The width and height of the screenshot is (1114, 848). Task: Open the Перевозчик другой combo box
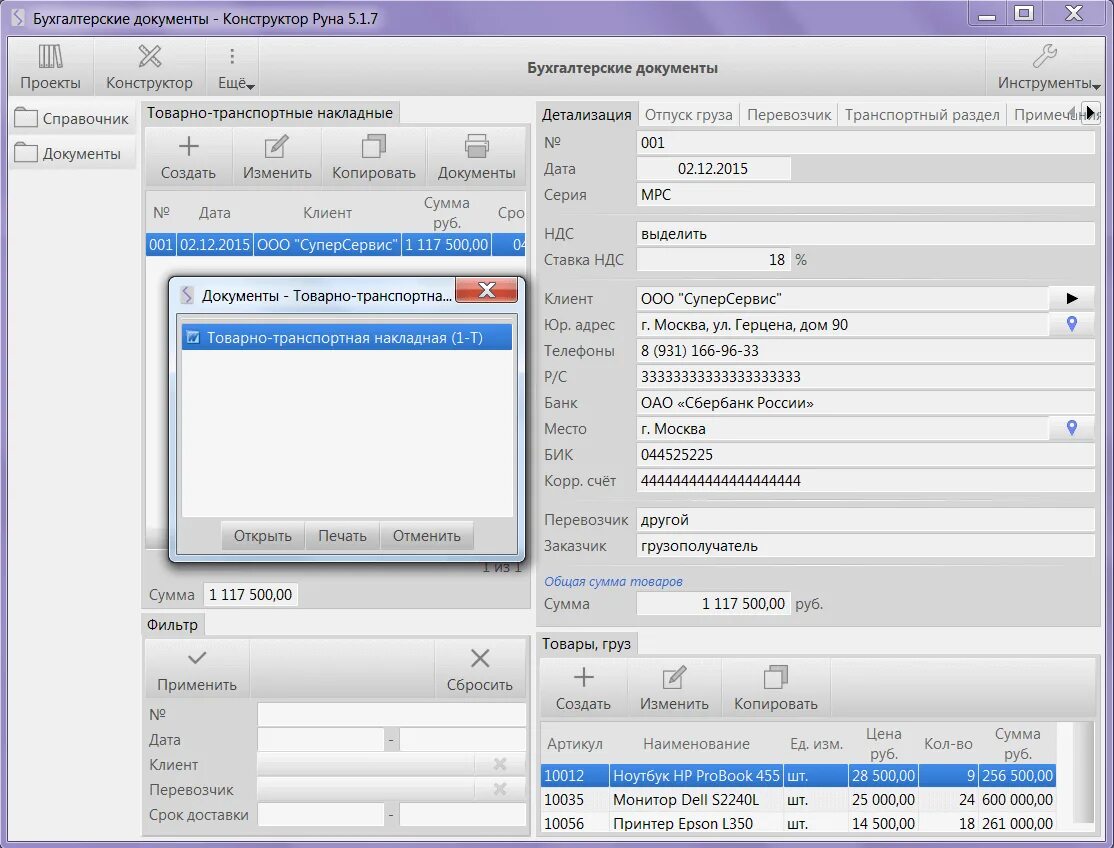coord(865,520)
